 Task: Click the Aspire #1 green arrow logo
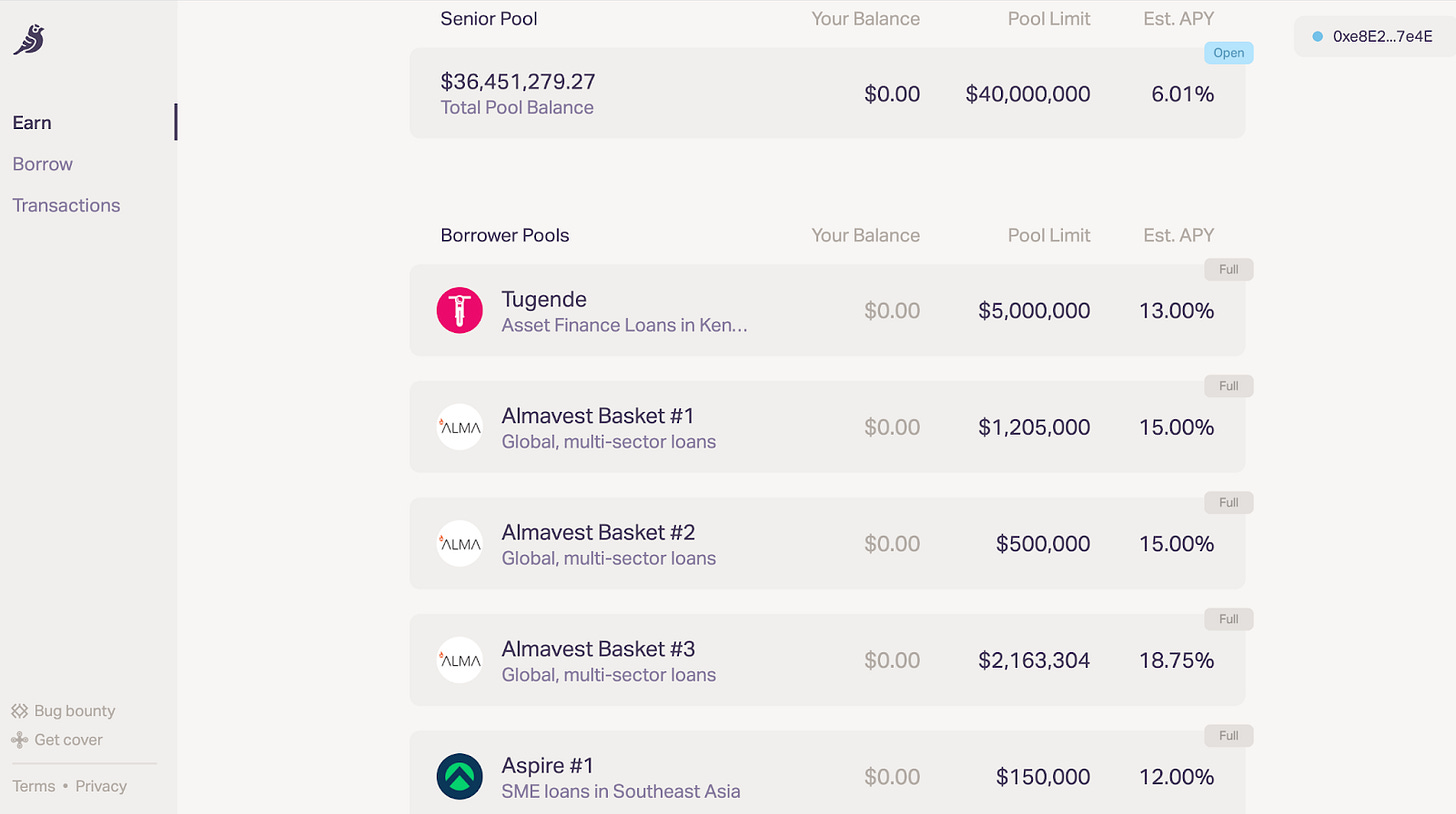[460, 776]
